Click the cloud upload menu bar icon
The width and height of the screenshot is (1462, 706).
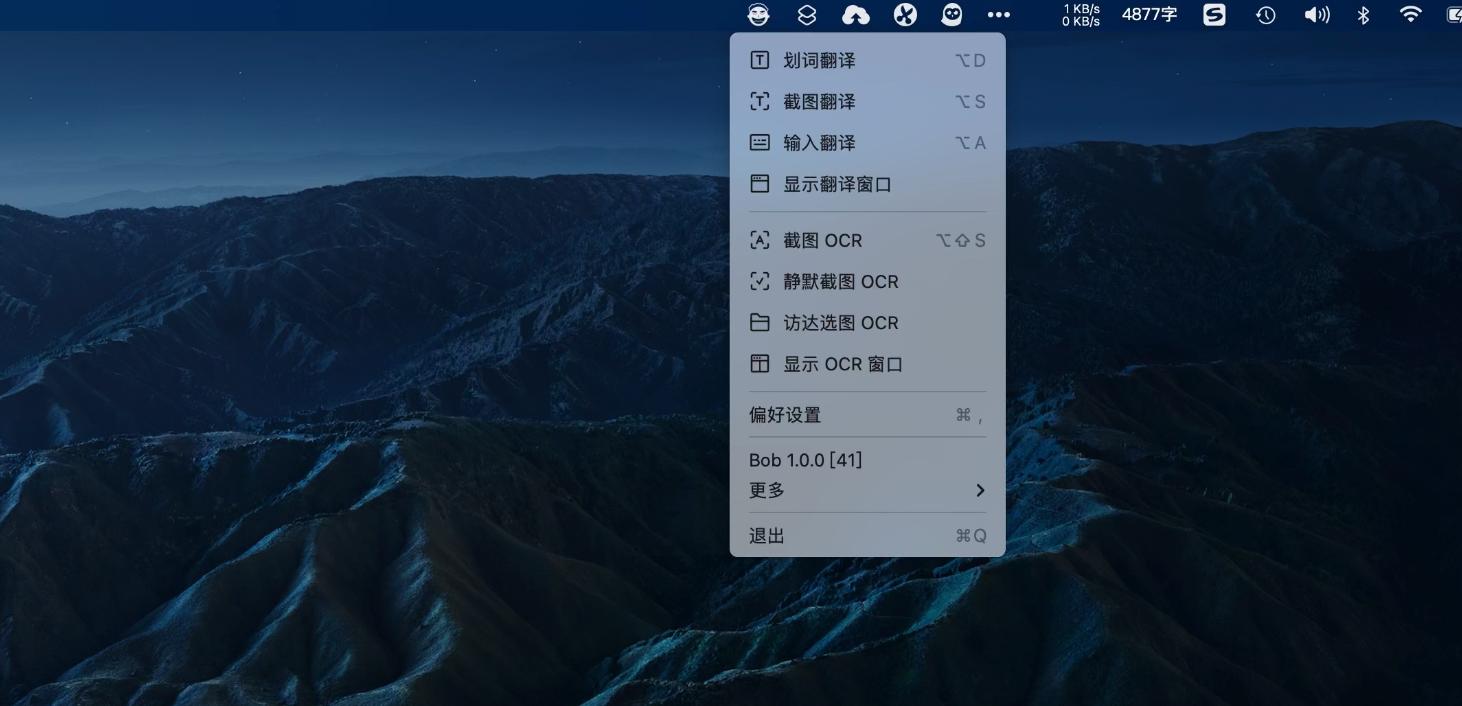pyautogui.click(x=854, y=15)
